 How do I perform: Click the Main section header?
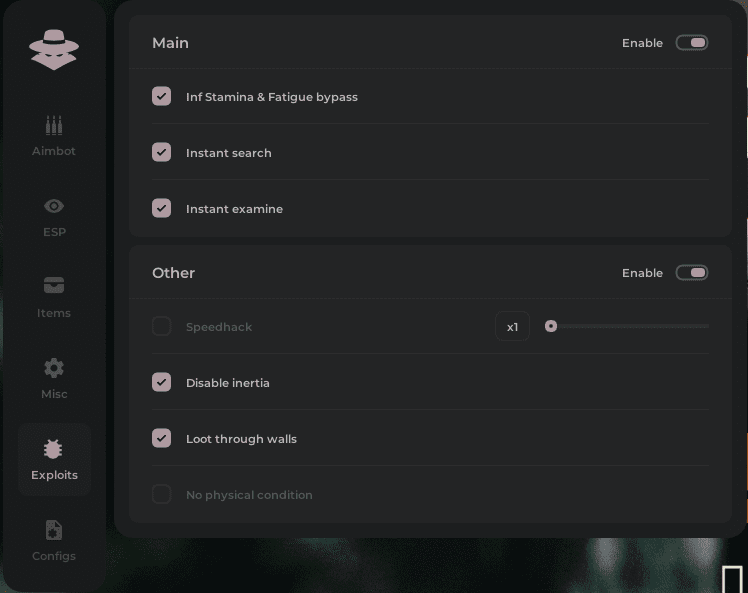[170, 43]
